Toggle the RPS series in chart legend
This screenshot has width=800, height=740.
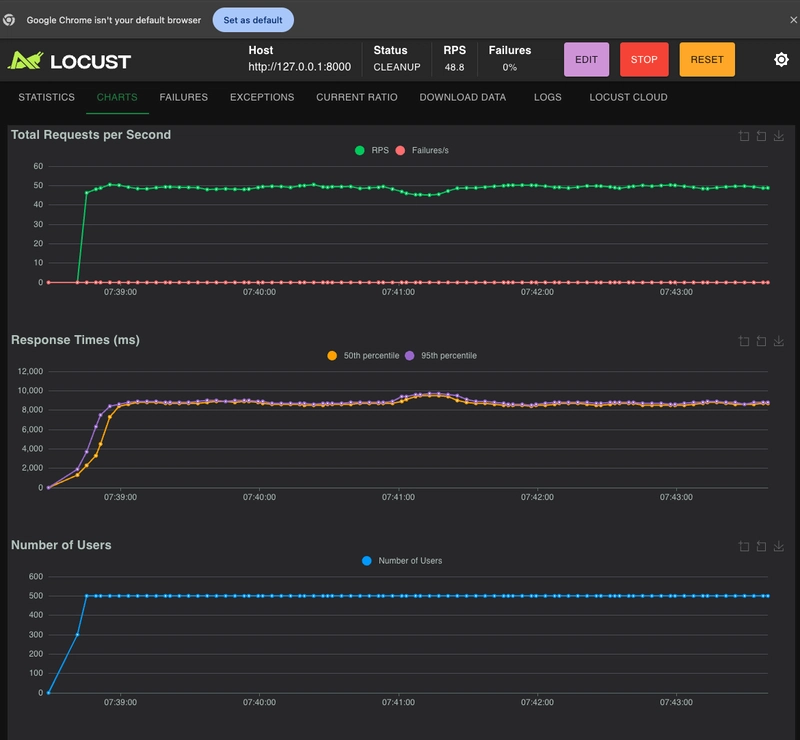pos(371,150)
